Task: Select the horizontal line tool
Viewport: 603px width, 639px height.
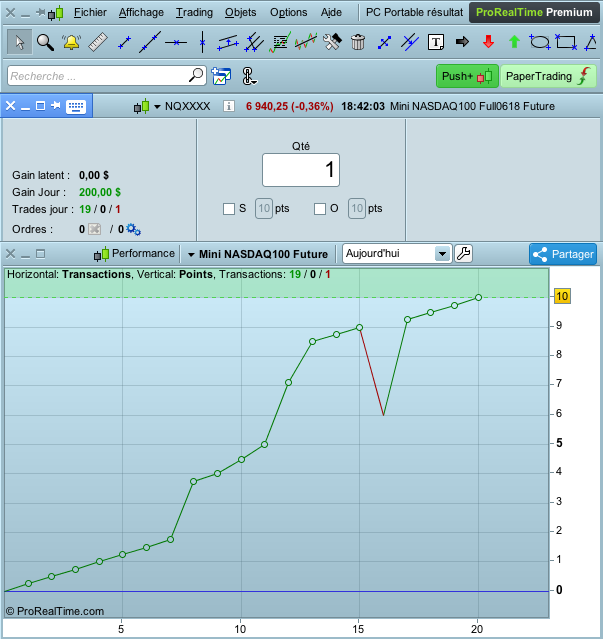Action: pos(176,42)
